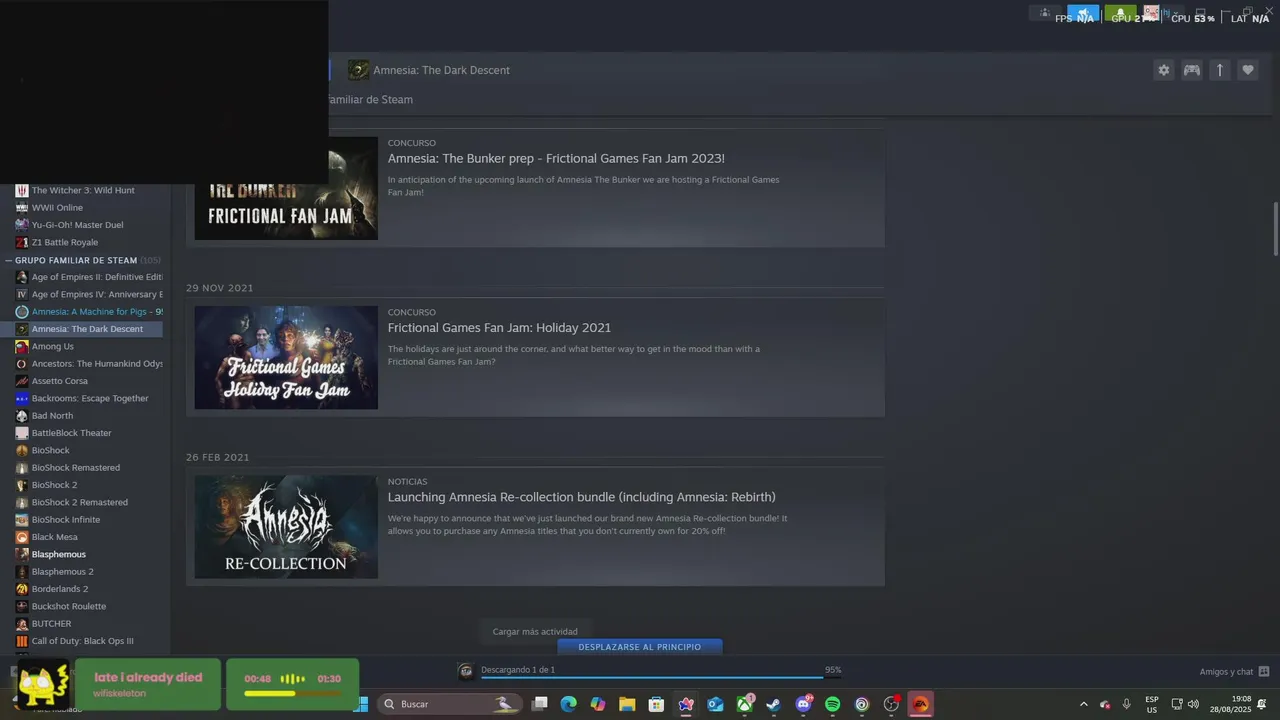Click 26 FEB 2021 date label
Viewport: 1280px width, 720px height.
coord(217,457)
